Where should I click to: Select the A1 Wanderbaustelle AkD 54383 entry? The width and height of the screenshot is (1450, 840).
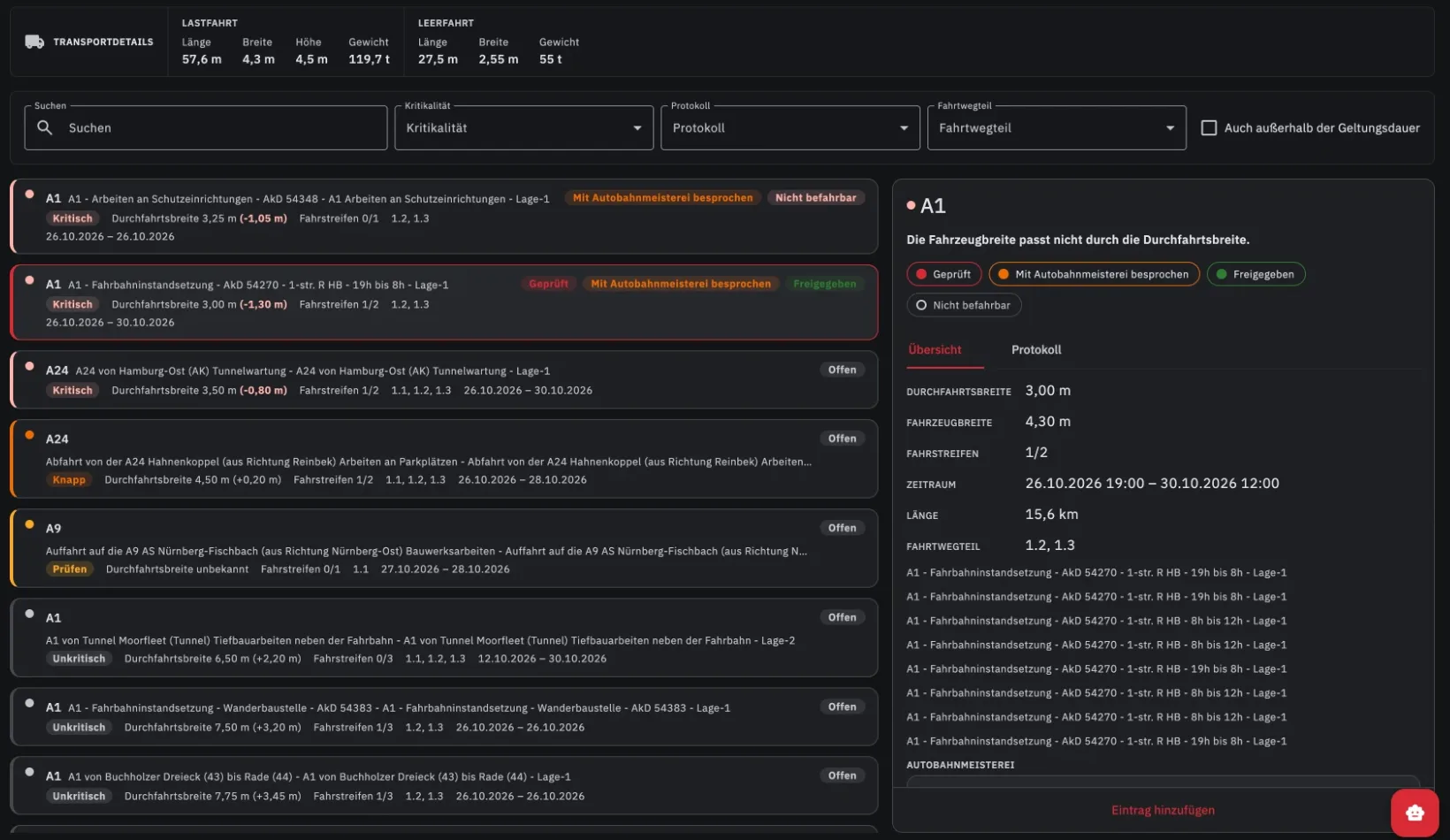pos(444,716)
